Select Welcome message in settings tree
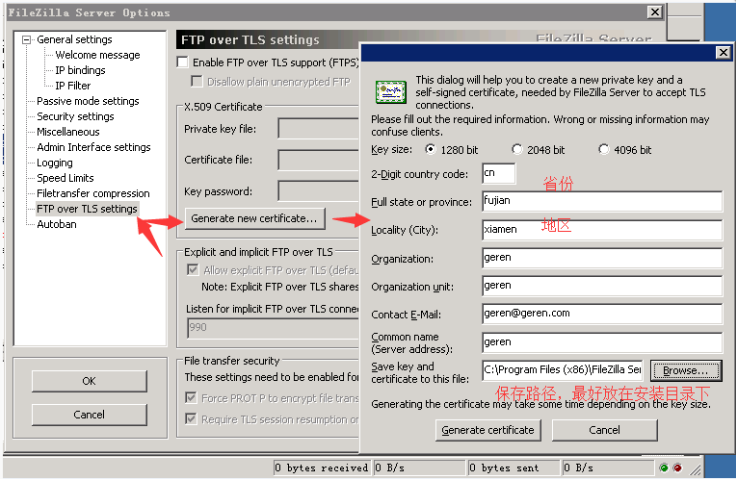The height and width of the screenshot is (479, 736). click(x=98, y=55)
